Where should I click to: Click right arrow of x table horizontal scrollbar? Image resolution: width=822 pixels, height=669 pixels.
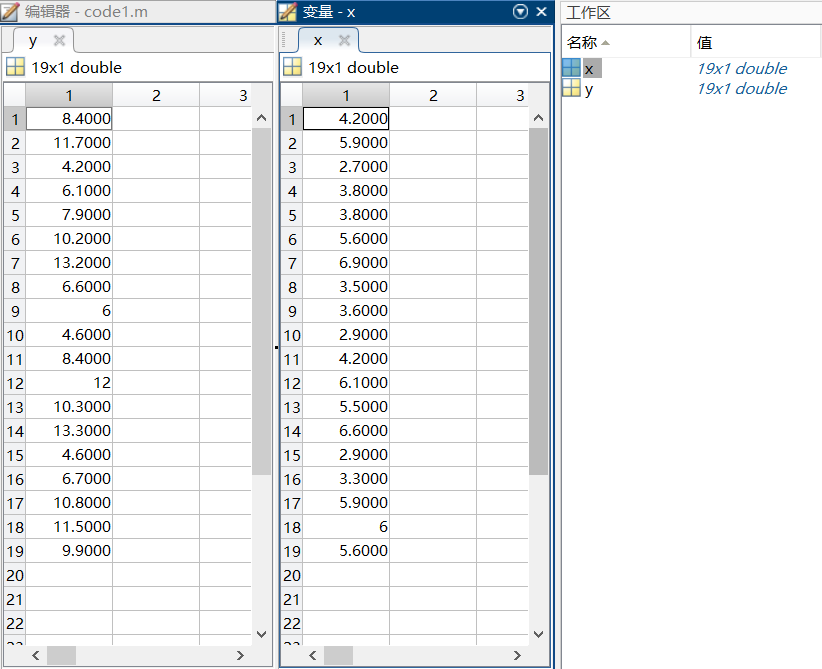click(517, 655)
